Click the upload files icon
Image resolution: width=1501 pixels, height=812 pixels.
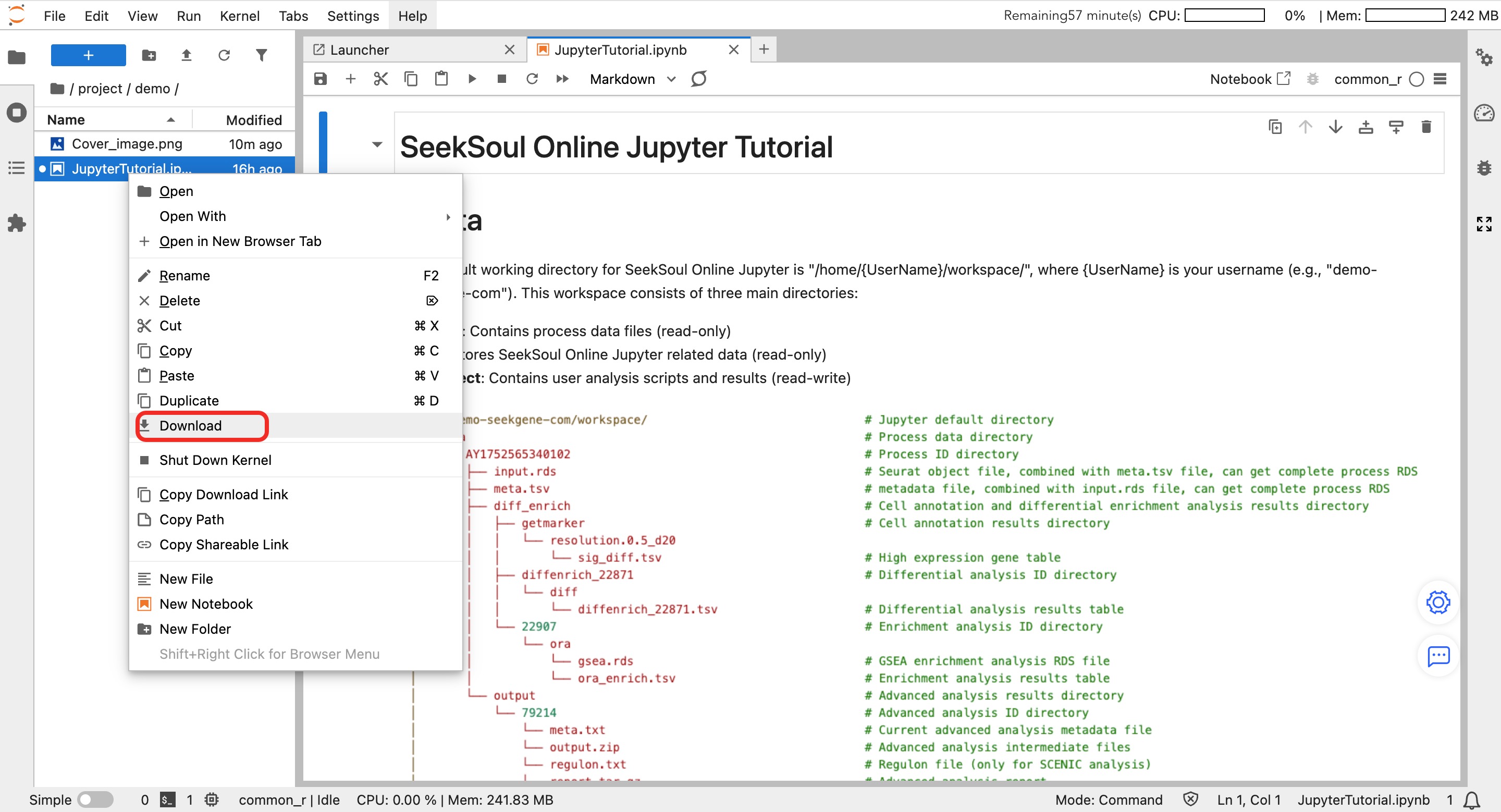[x=187, y=55]
